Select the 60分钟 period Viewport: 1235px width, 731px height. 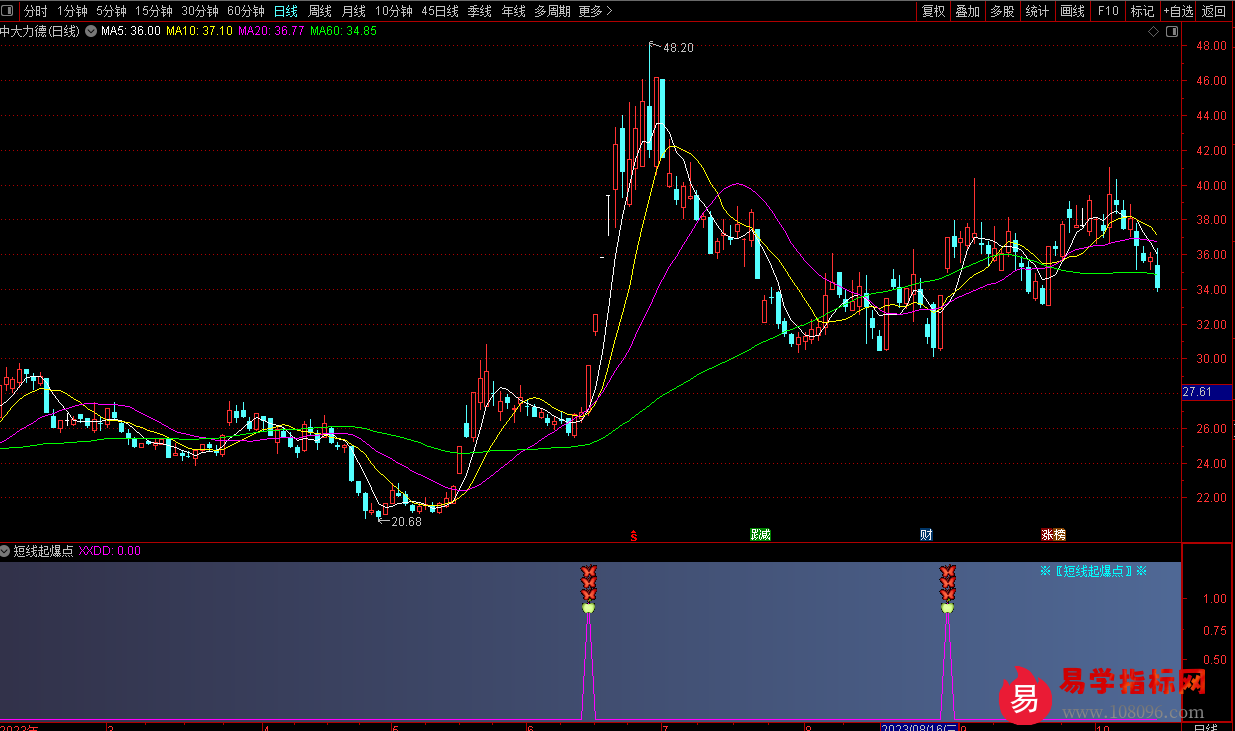click(246, 11)
